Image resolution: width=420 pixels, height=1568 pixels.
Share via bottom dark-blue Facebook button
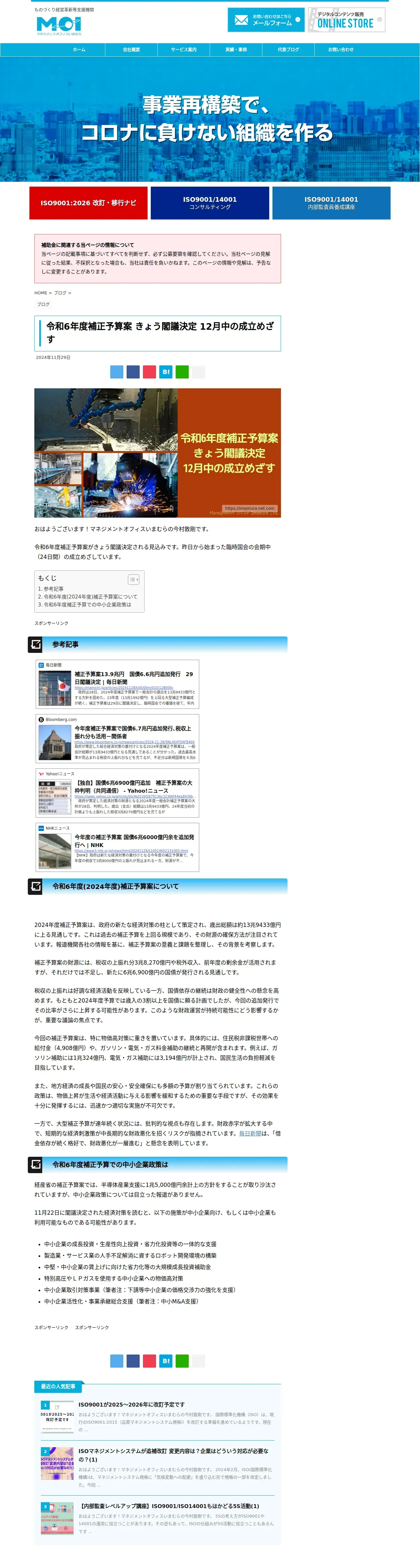(x=133, y=1361)
